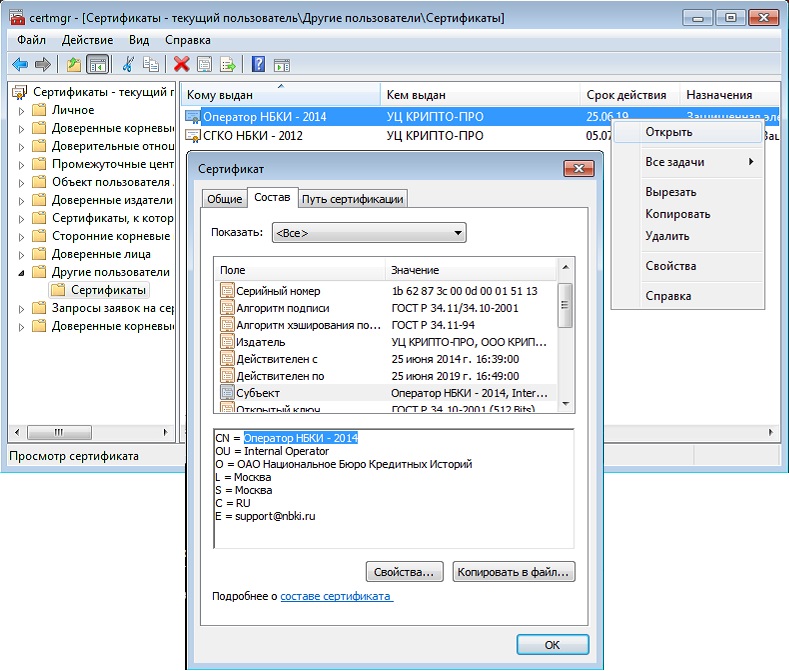Click the Help question mark toolbar icon
789x671 pixels.
pyautogui.click(x=258, y=64)
